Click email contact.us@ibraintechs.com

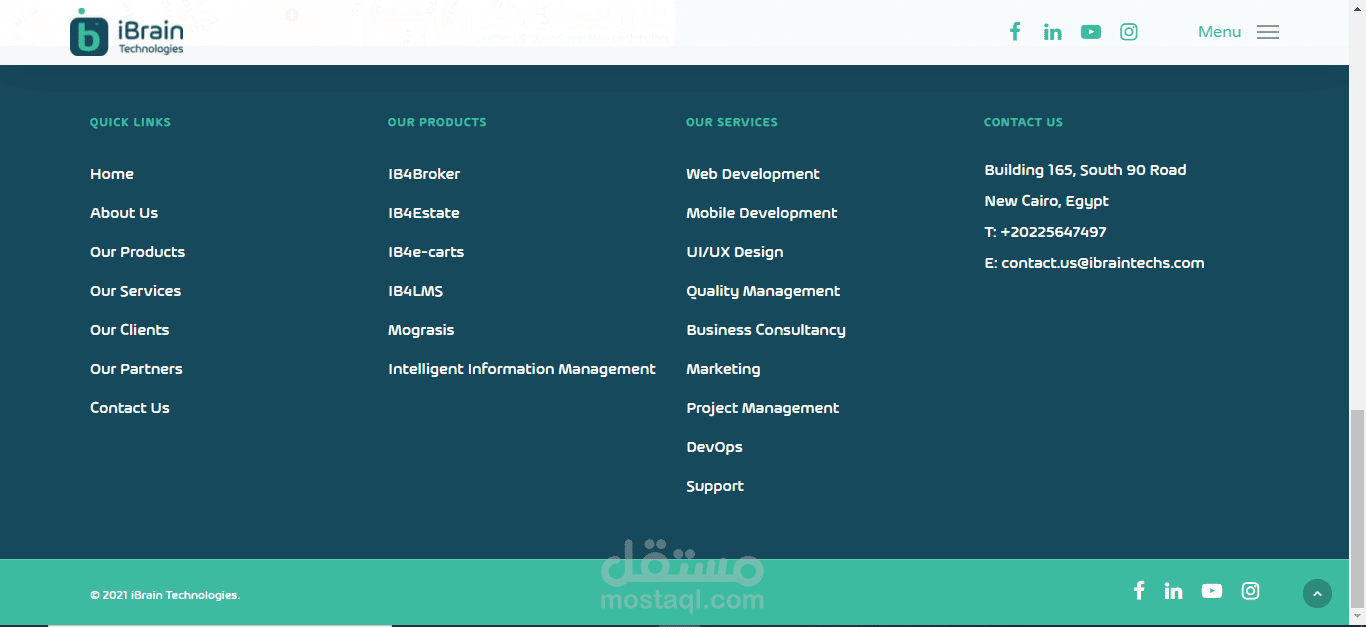coord(1103,263)
